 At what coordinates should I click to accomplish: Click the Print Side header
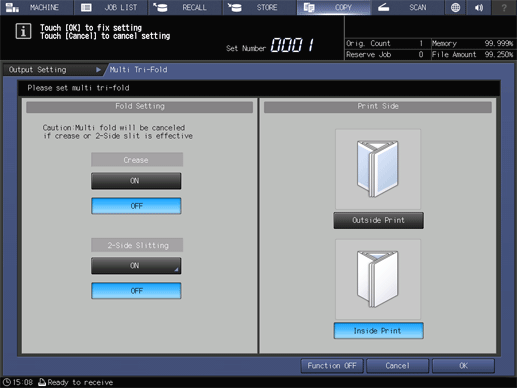[x=378, y=106]
